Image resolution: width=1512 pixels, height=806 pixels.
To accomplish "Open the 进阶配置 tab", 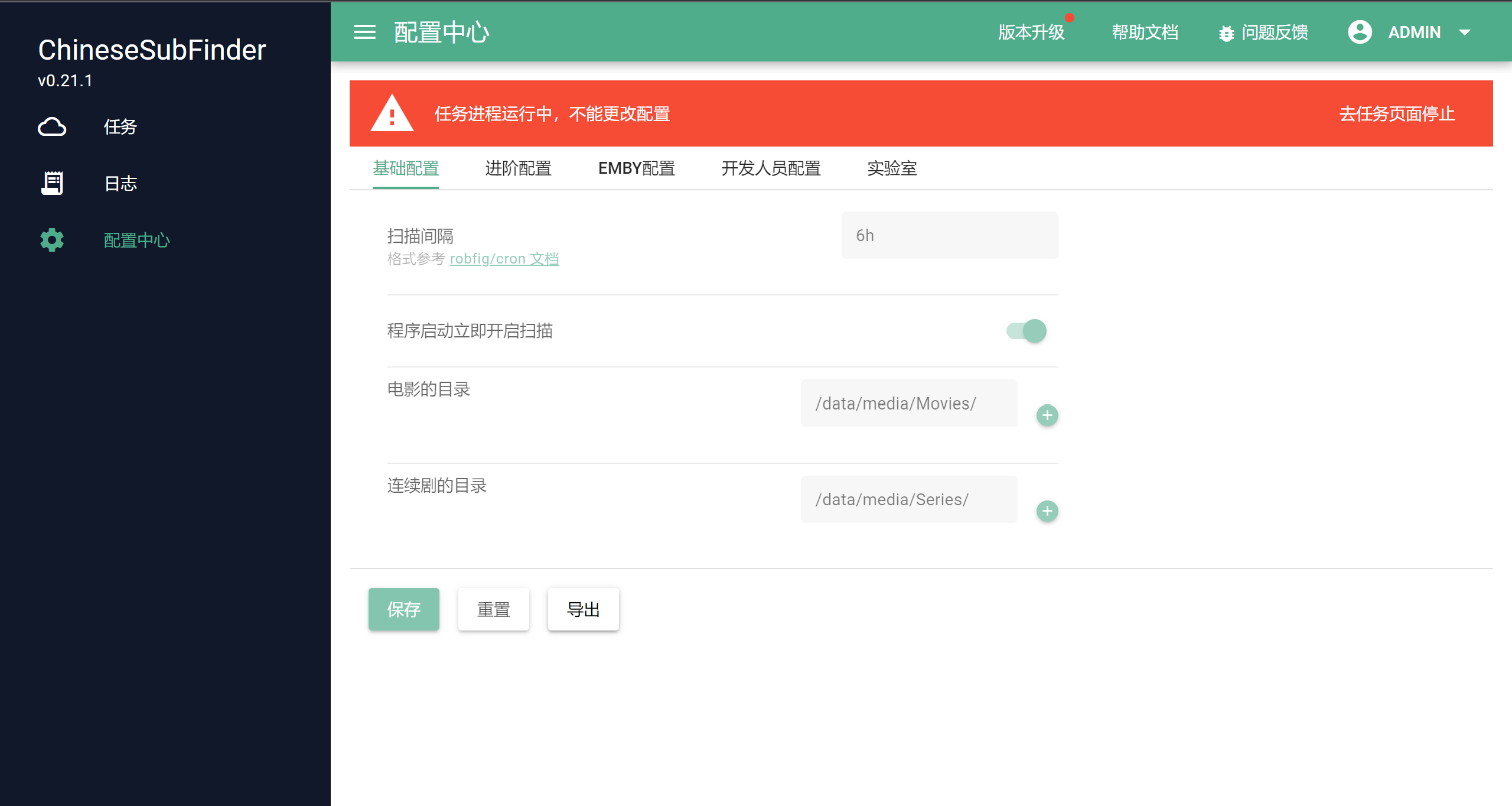I will click(518, 169).
